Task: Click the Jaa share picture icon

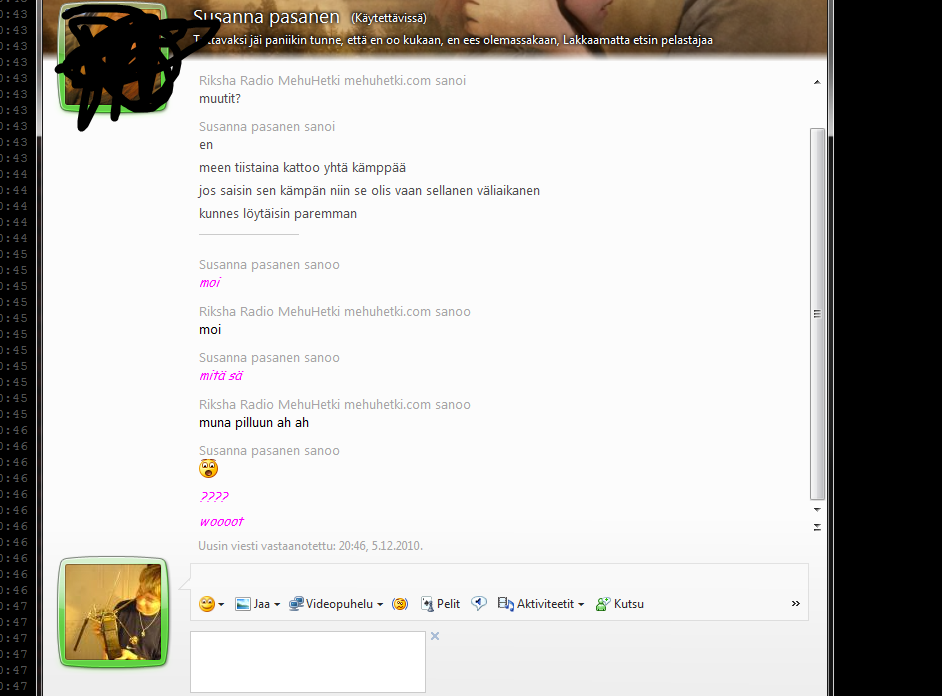Action: point(243,604)
